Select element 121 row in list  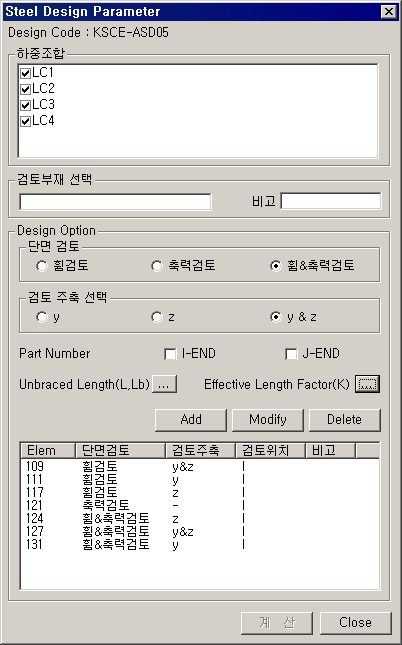(200, 505)
